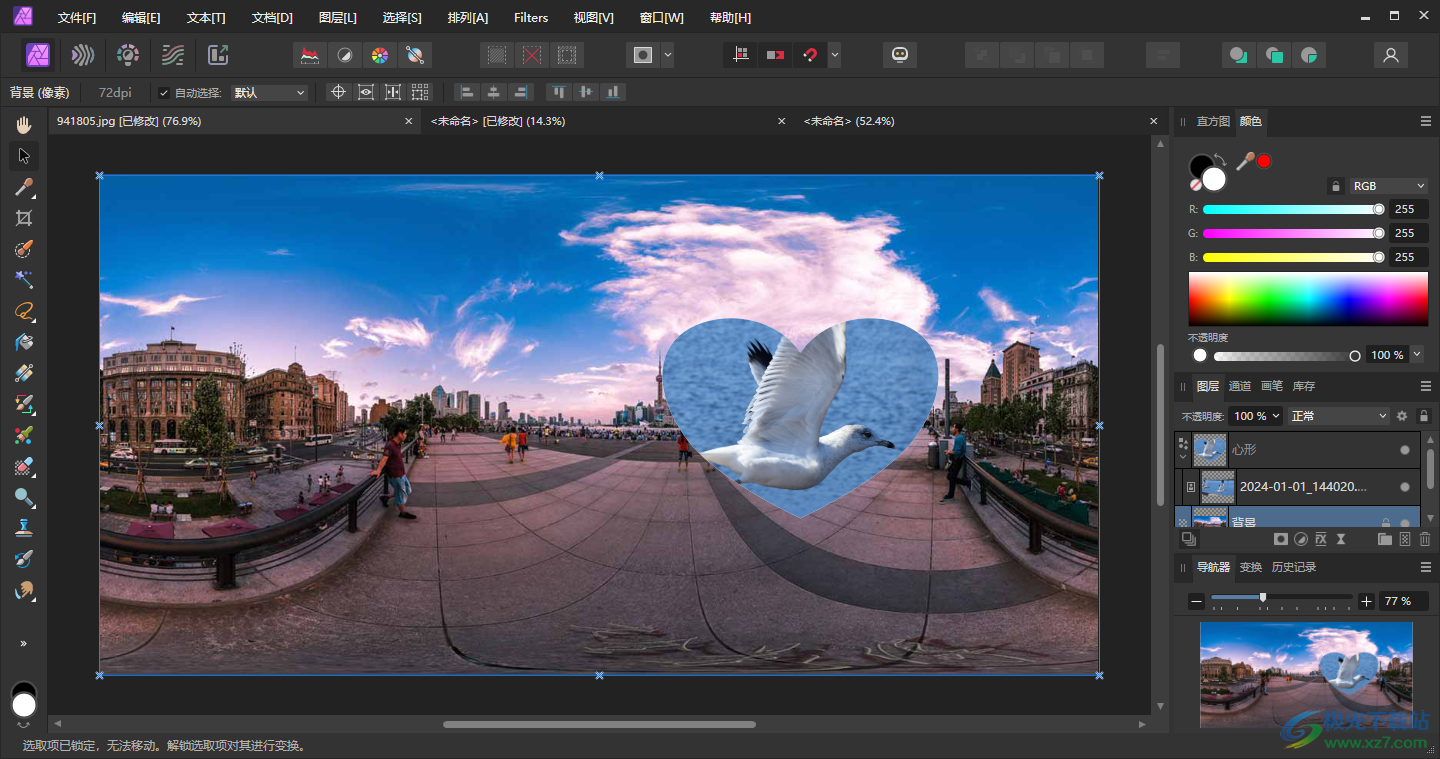Open the 图层[L] menu
The width and height of the screenshot is (1440, 759).
click(337, 18)
